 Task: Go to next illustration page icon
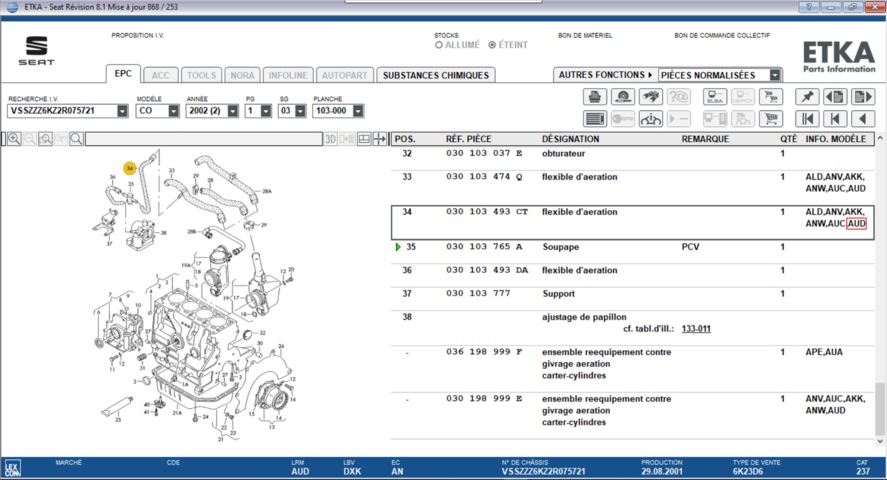point(863,97)
